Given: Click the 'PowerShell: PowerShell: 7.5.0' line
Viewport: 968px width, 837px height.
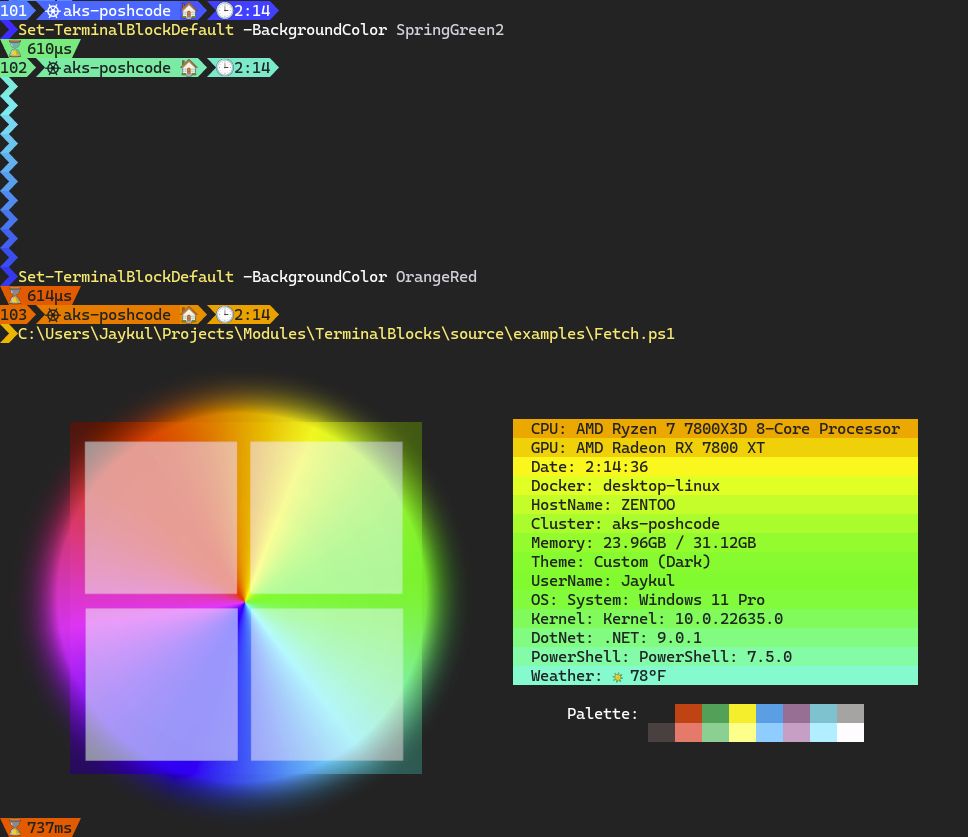Looking at the screenshot, I should coord(715,657).
